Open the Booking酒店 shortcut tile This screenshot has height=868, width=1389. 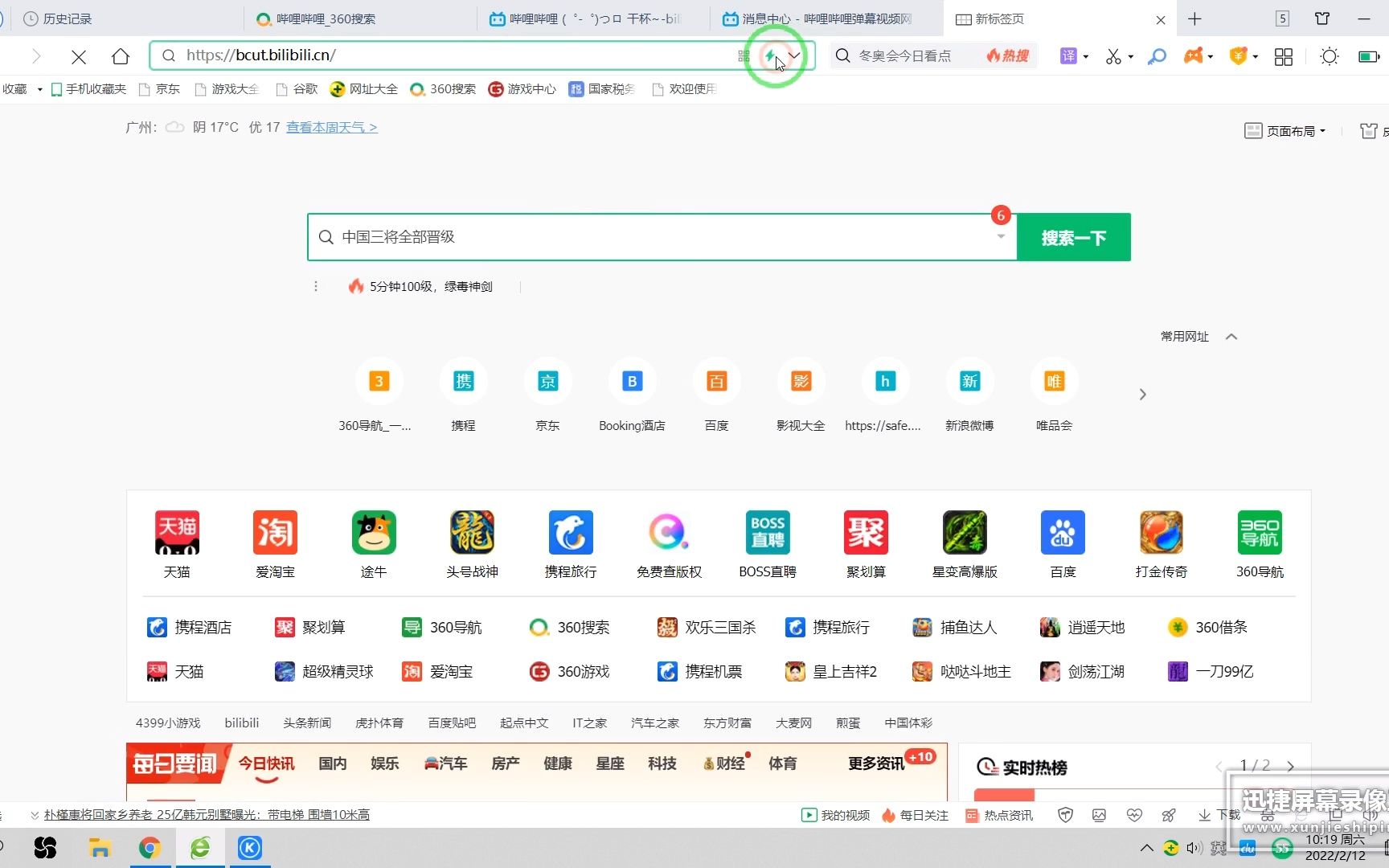point(632,395)
